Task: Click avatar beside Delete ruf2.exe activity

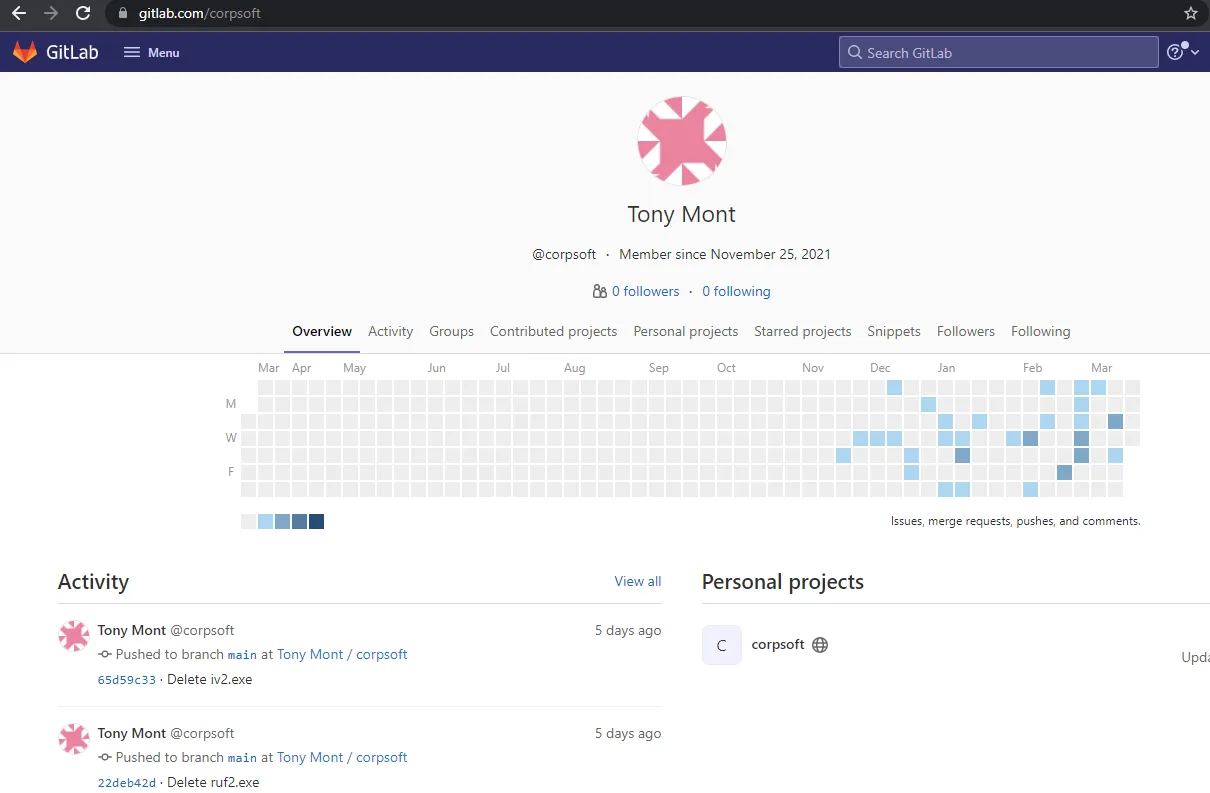Action: coord(74,739)
